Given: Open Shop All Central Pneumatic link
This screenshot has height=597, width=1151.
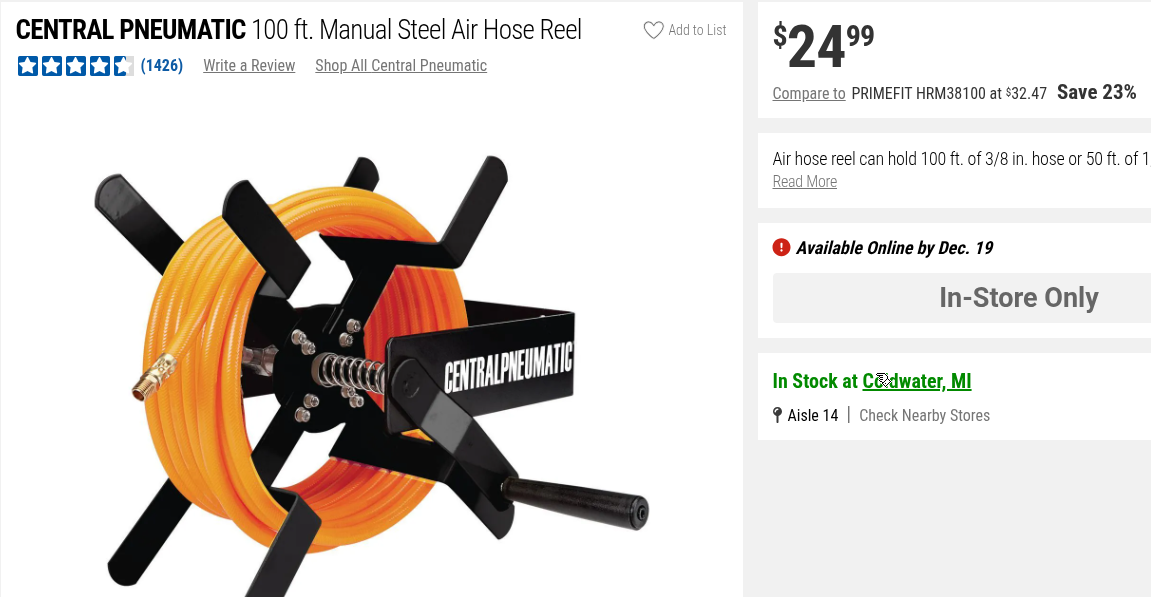Looking at the screenshot, I should 401,66.
